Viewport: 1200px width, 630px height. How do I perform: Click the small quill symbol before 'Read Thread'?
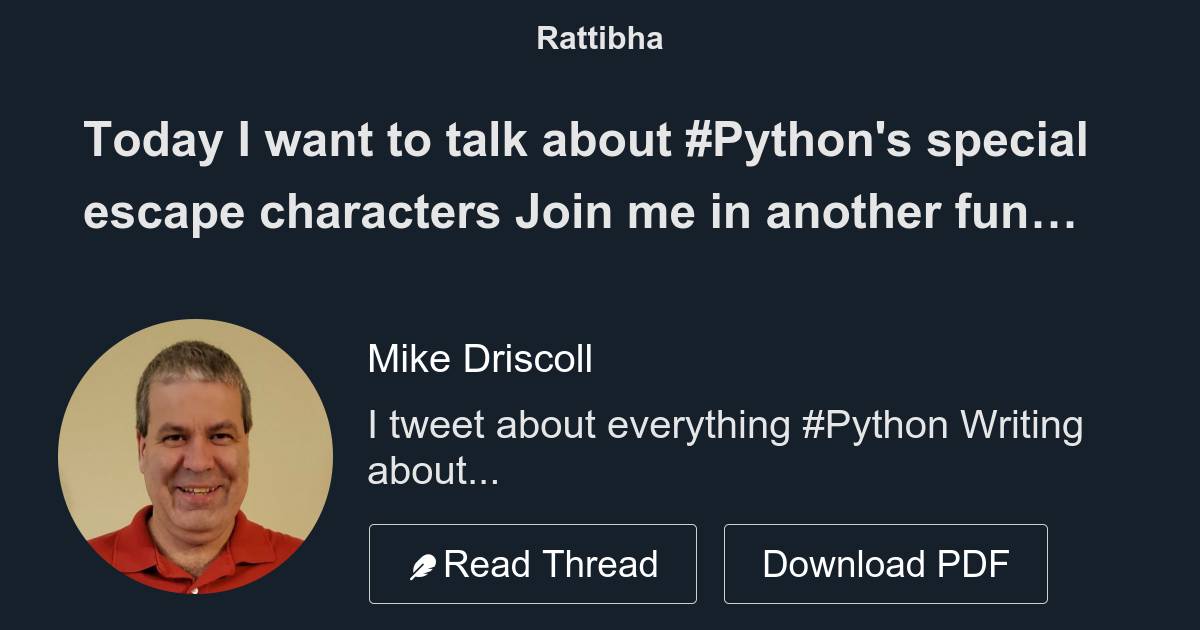pyautogui.click(x=424, y=563)
